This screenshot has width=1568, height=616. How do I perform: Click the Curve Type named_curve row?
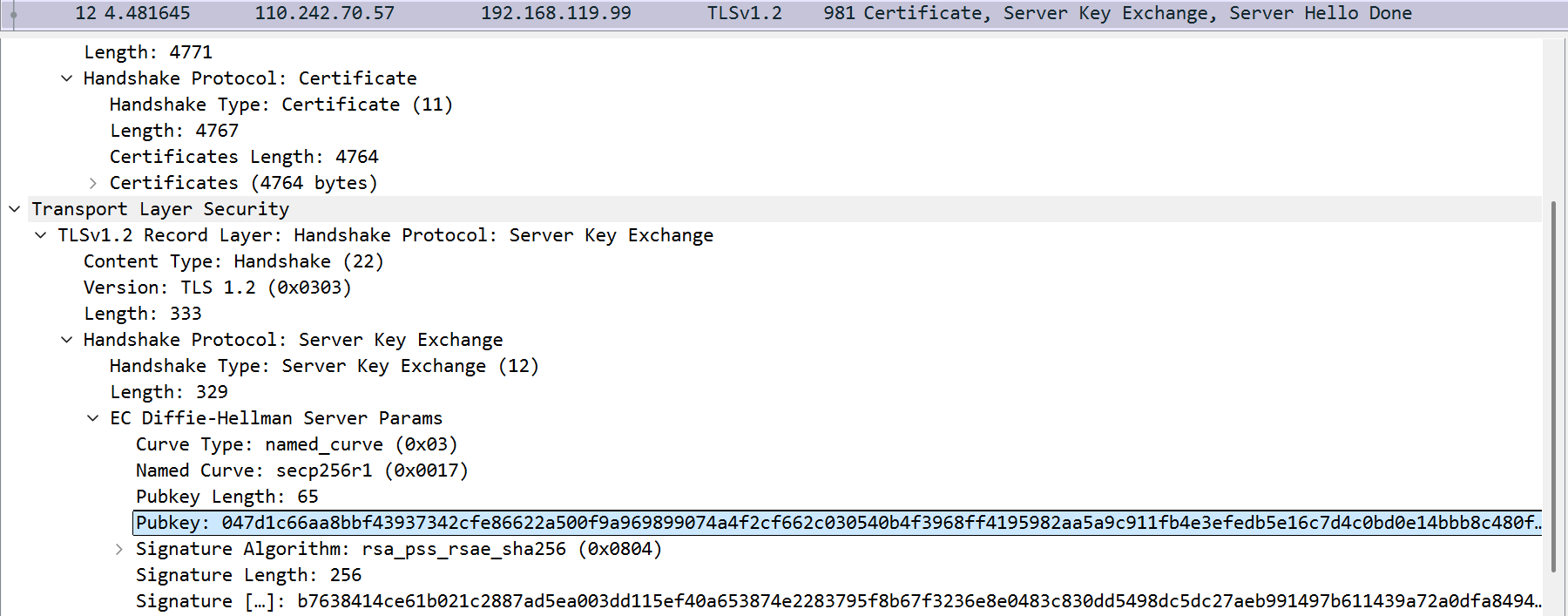(x=296, y=444)
